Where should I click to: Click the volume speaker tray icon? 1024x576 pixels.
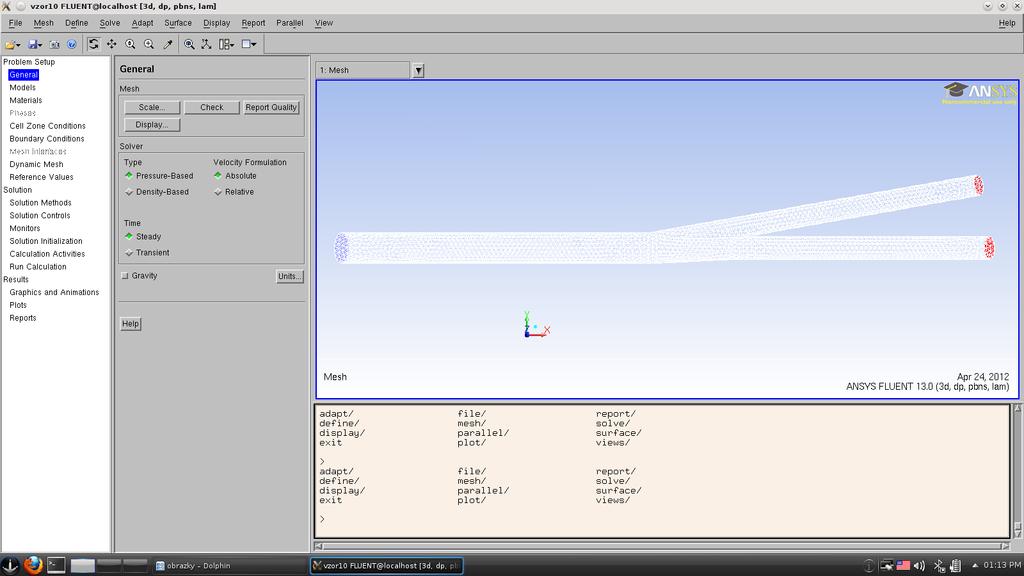click(x=920, y=566)
